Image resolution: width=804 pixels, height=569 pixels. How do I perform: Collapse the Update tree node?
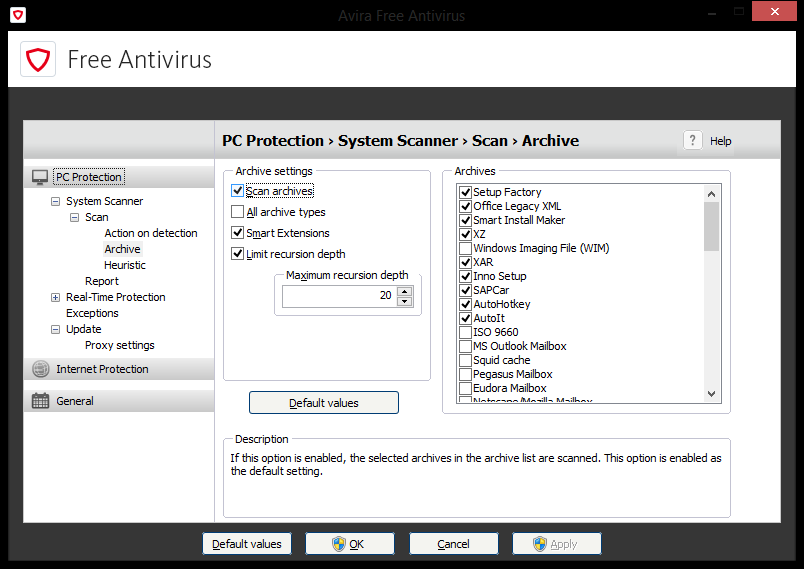coord(55,330)
